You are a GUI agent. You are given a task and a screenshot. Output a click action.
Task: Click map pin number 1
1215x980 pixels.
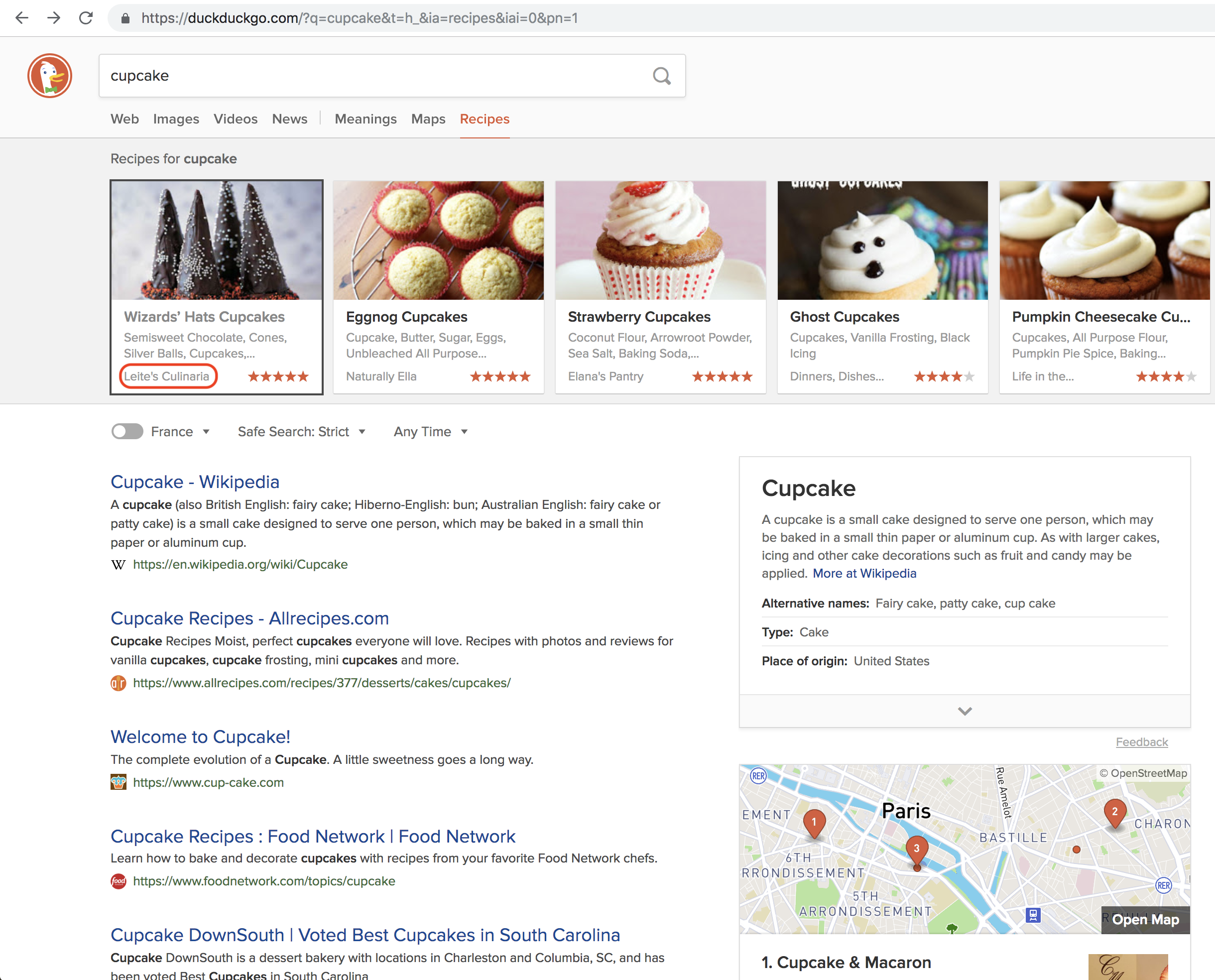814,824
